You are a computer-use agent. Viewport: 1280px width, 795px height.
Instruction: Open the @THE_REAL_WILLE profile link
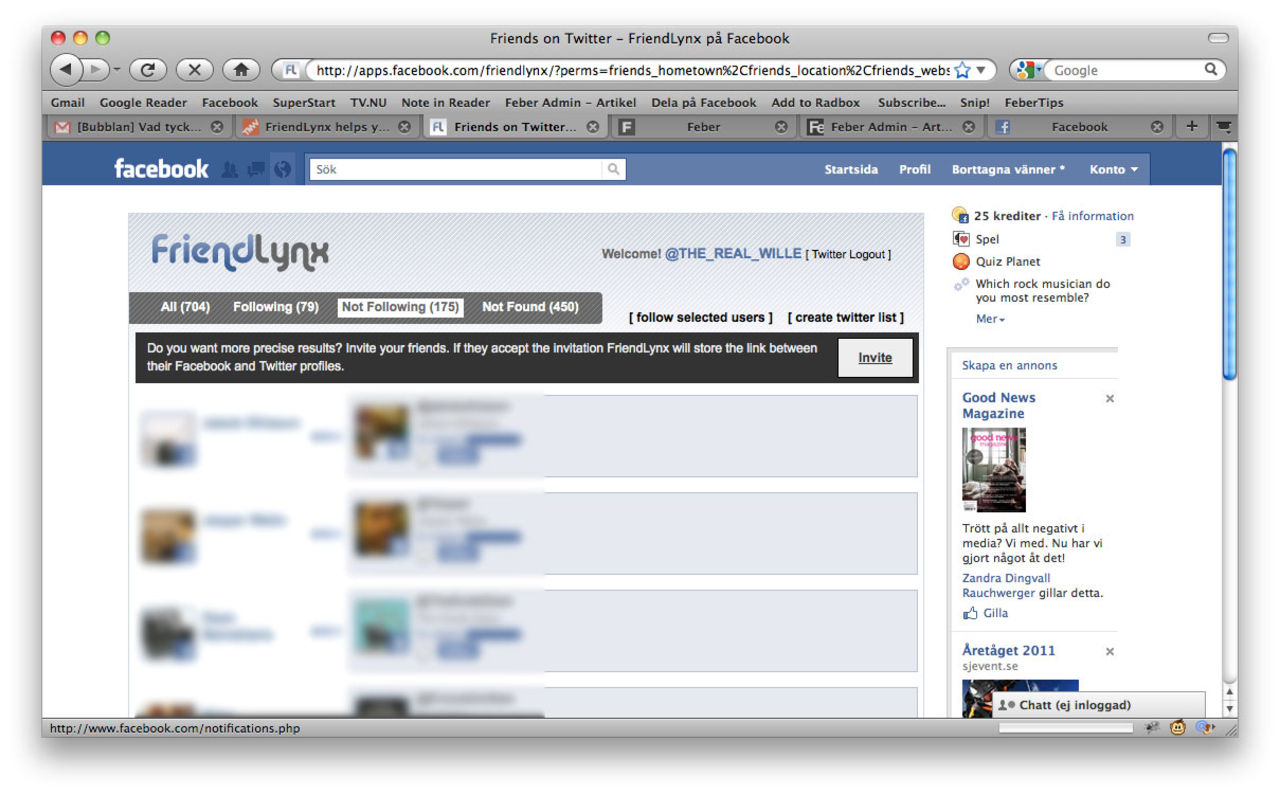tap(733, 254)
